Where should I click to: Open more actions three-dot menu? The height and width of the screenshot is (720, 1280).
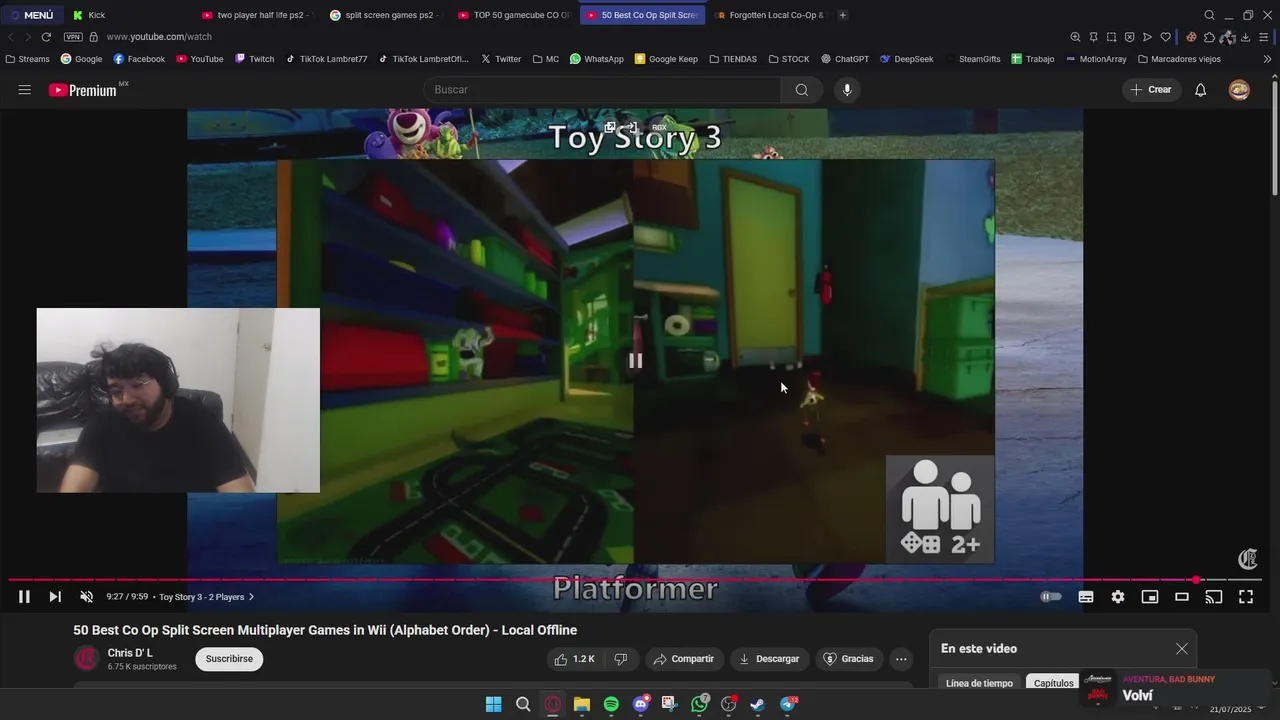click(x=901, y=659)
